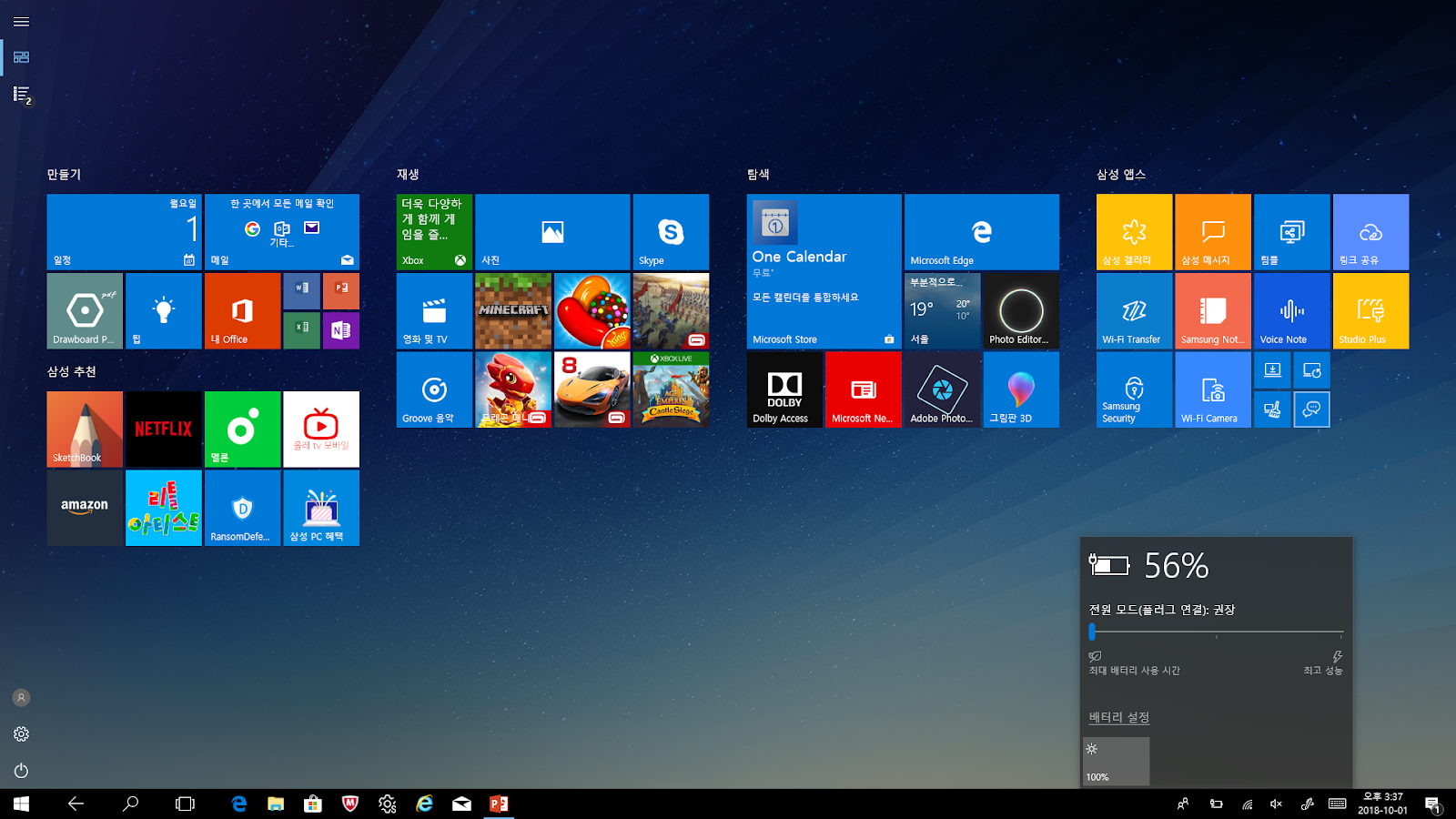The width and height of the screenshot is (1456, 819).
Task: Toggle the muted volume icon in tray
Action: (1276, 804)
